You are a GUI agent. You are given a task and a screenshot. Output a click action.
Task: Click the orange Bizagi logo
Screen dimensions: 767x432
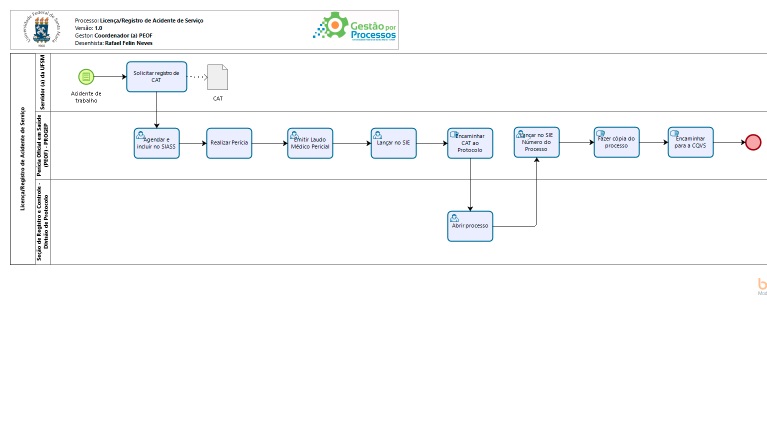(x=762, y=285)
